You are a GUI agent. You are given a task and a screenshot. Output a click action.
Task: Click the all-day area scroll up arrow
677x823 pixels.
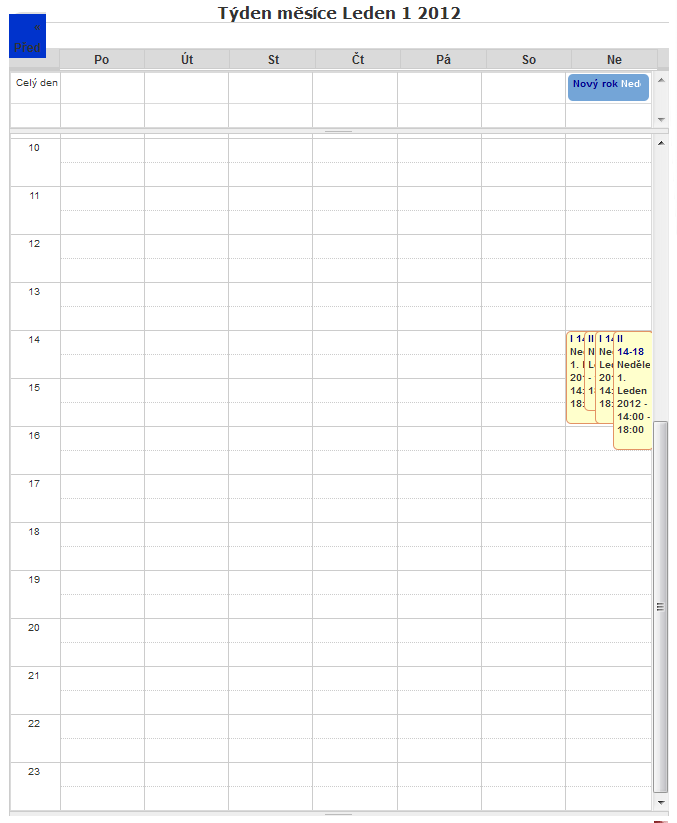(660, 78)
